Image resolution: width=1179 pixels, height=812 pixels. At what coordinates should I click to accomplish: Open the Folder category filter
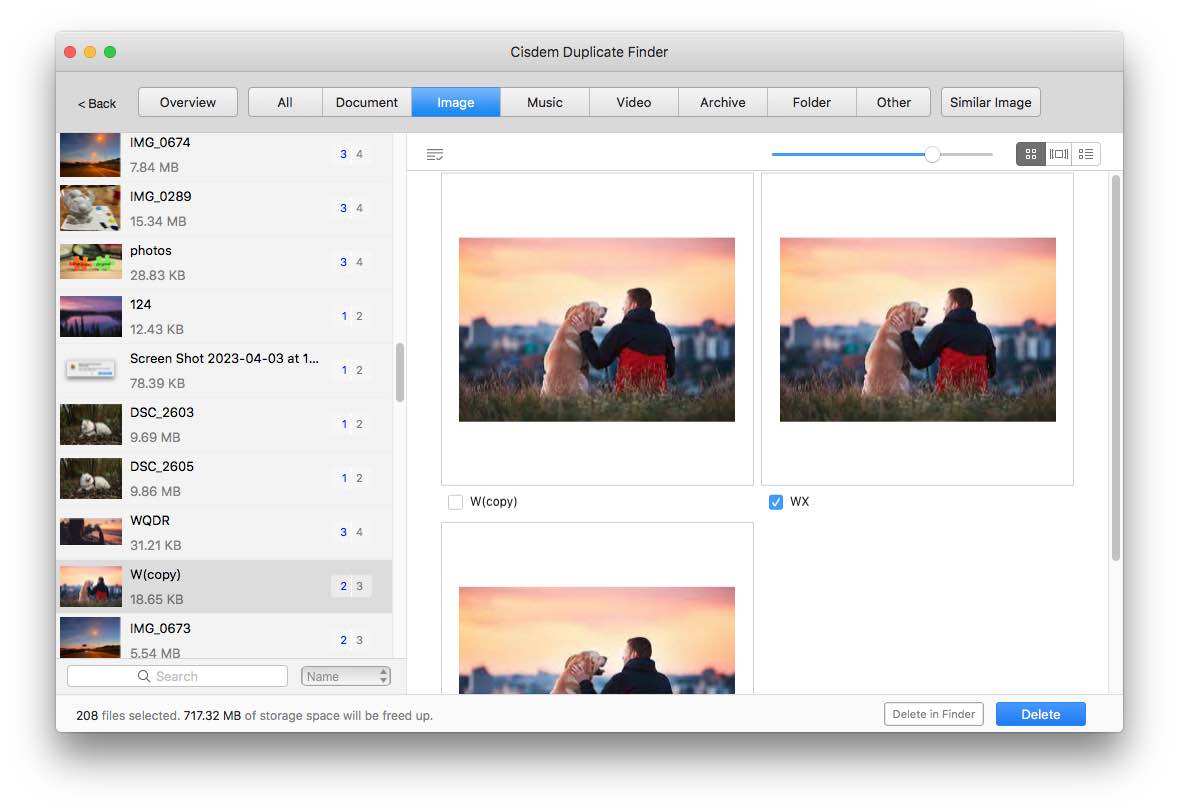[x=811, y=102]
